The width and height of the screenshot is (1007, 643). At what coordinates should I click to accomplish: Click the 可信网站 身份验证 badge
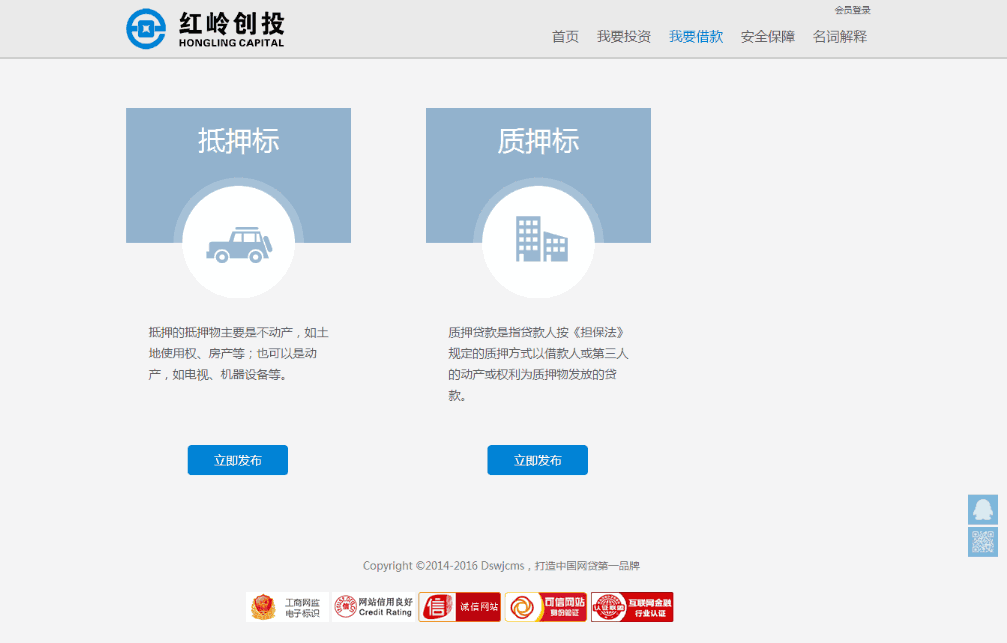(546, 607)
